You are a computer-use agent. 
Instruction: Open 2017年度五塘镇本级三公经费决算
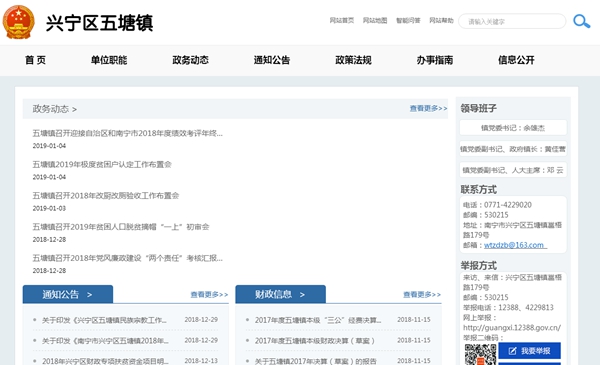pos(318,320)
